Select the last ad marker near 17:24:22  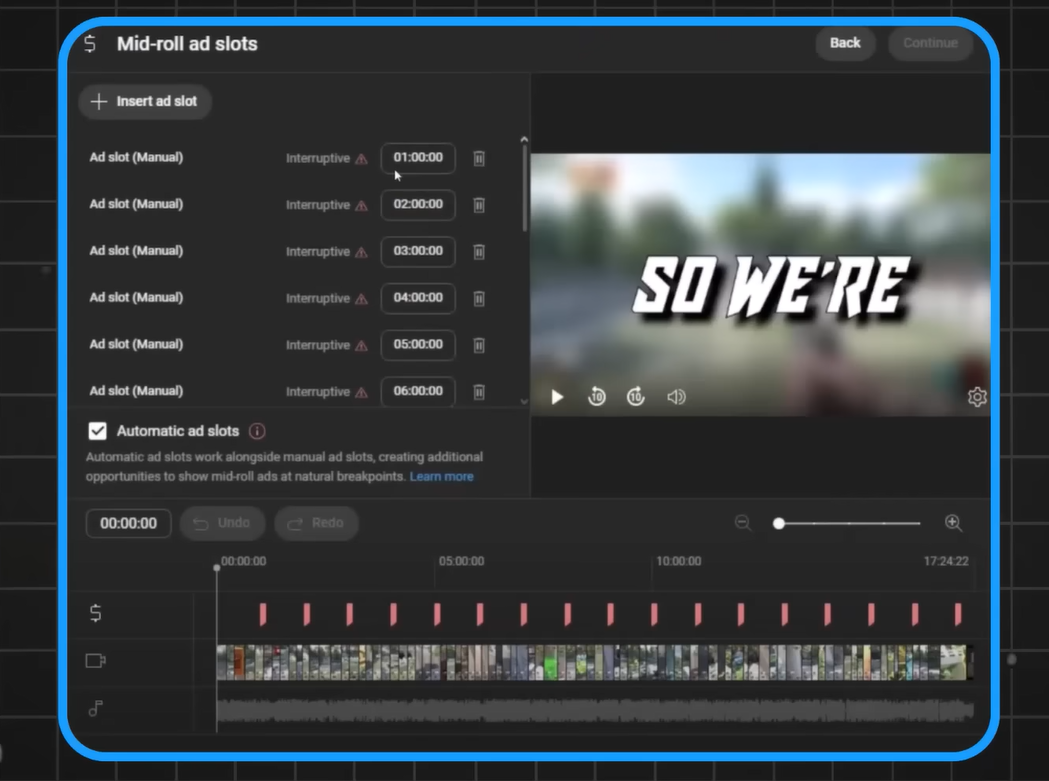[x=958, y=614]
